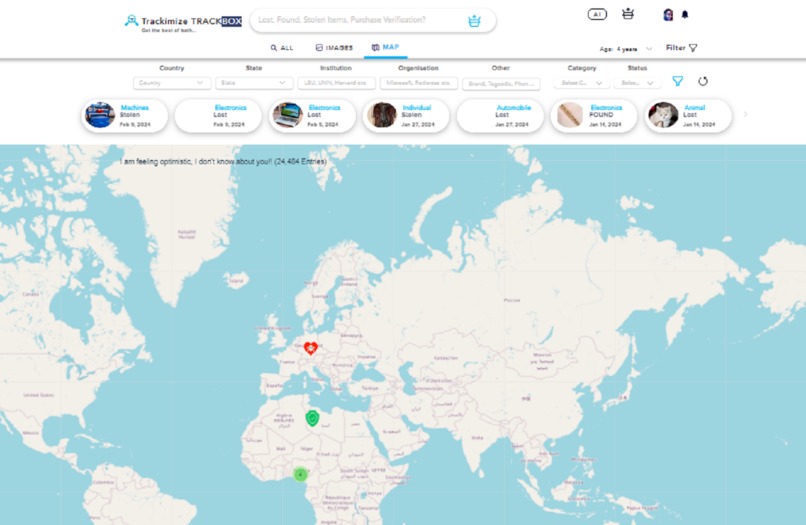Open the Machines Stolen Feb 9 card

[x=124, y=115]
